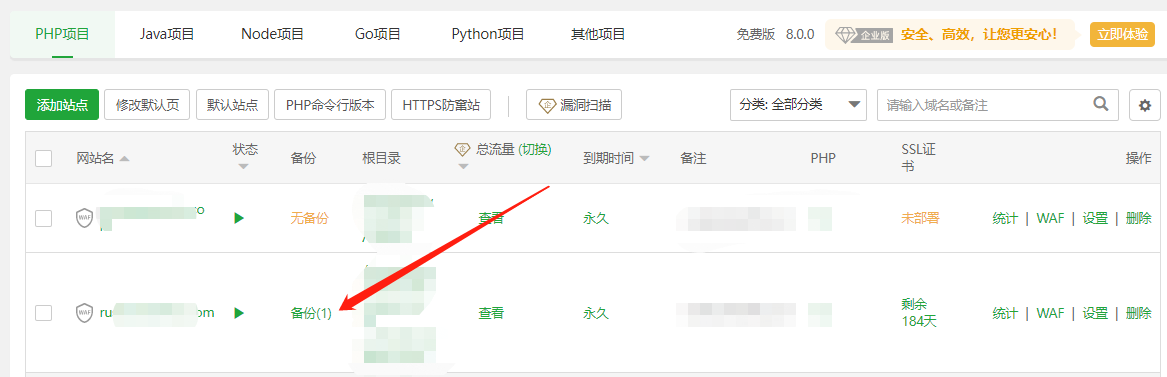Click 删除 for second site row
Viewport: 1167px width, 377px height.
pyautogui.click(x=1139, y=313)
